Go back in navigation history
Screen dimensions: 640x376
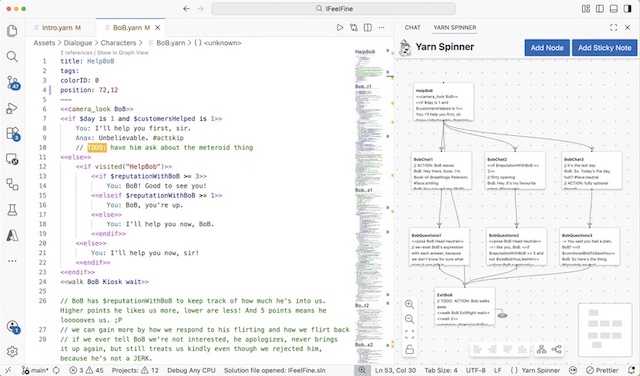pos(186,9)
